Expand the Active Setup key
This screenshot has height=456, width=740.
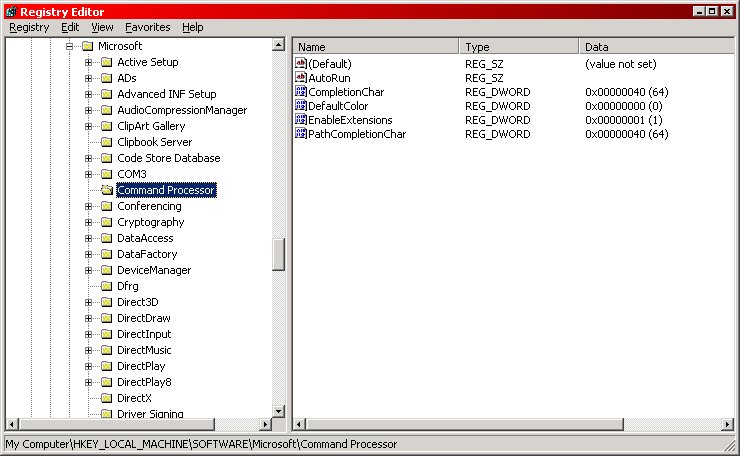[x=88, y=62]
